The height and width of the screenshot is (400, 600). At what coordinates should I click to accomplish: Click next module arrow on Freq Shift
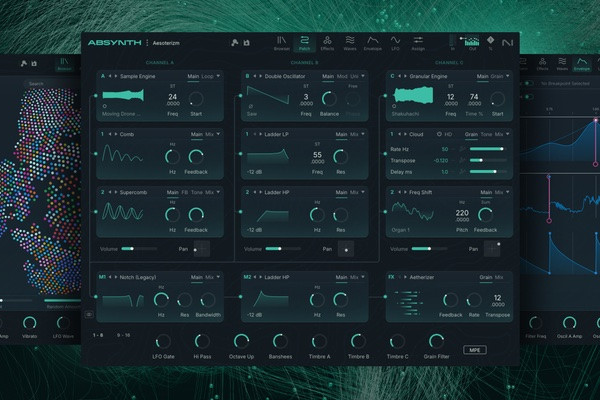pos(405,192)
